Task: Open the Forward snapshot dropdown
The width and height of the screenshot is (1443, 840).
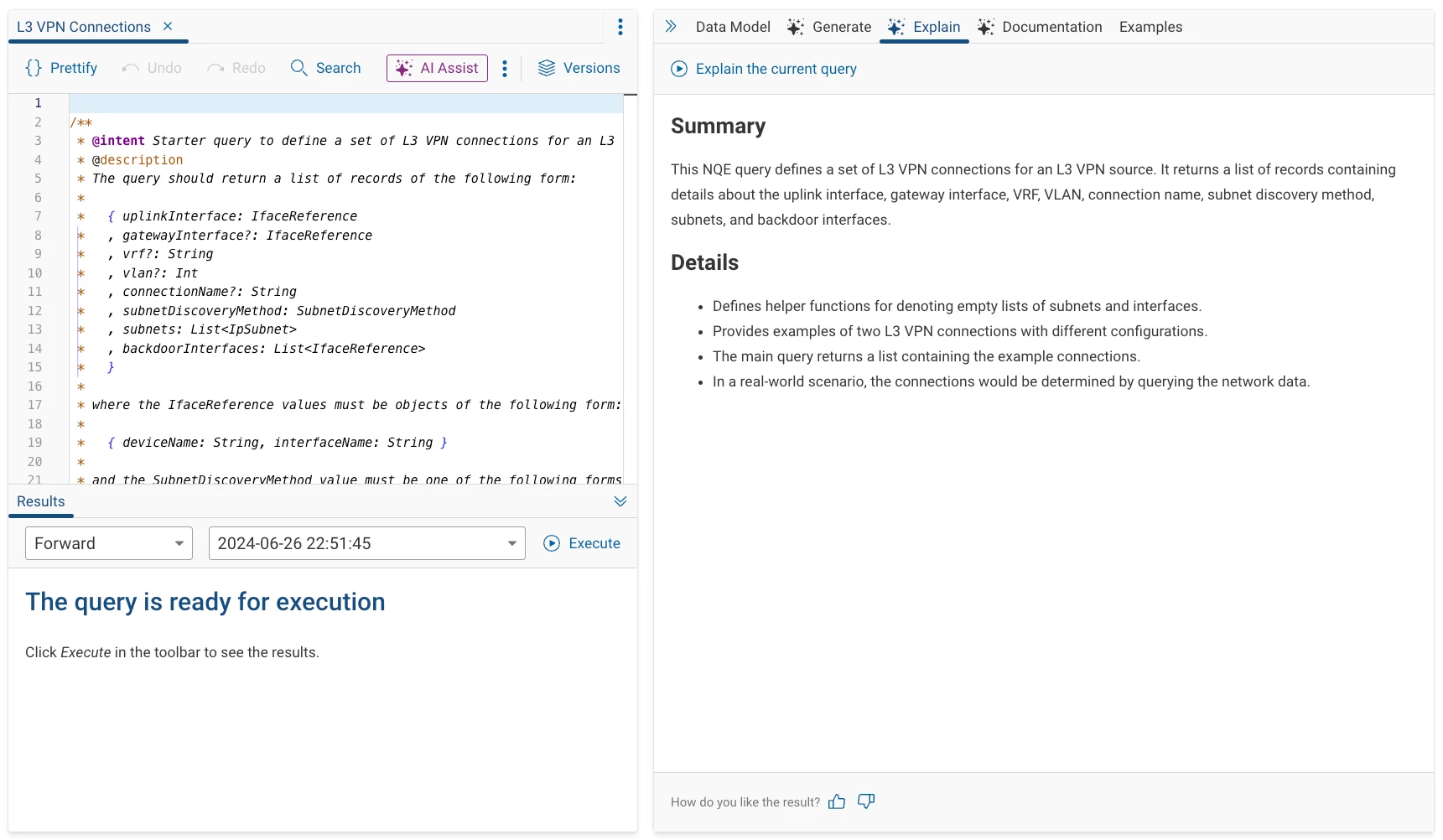Action: pyautogui.click(x=109, y=543)
